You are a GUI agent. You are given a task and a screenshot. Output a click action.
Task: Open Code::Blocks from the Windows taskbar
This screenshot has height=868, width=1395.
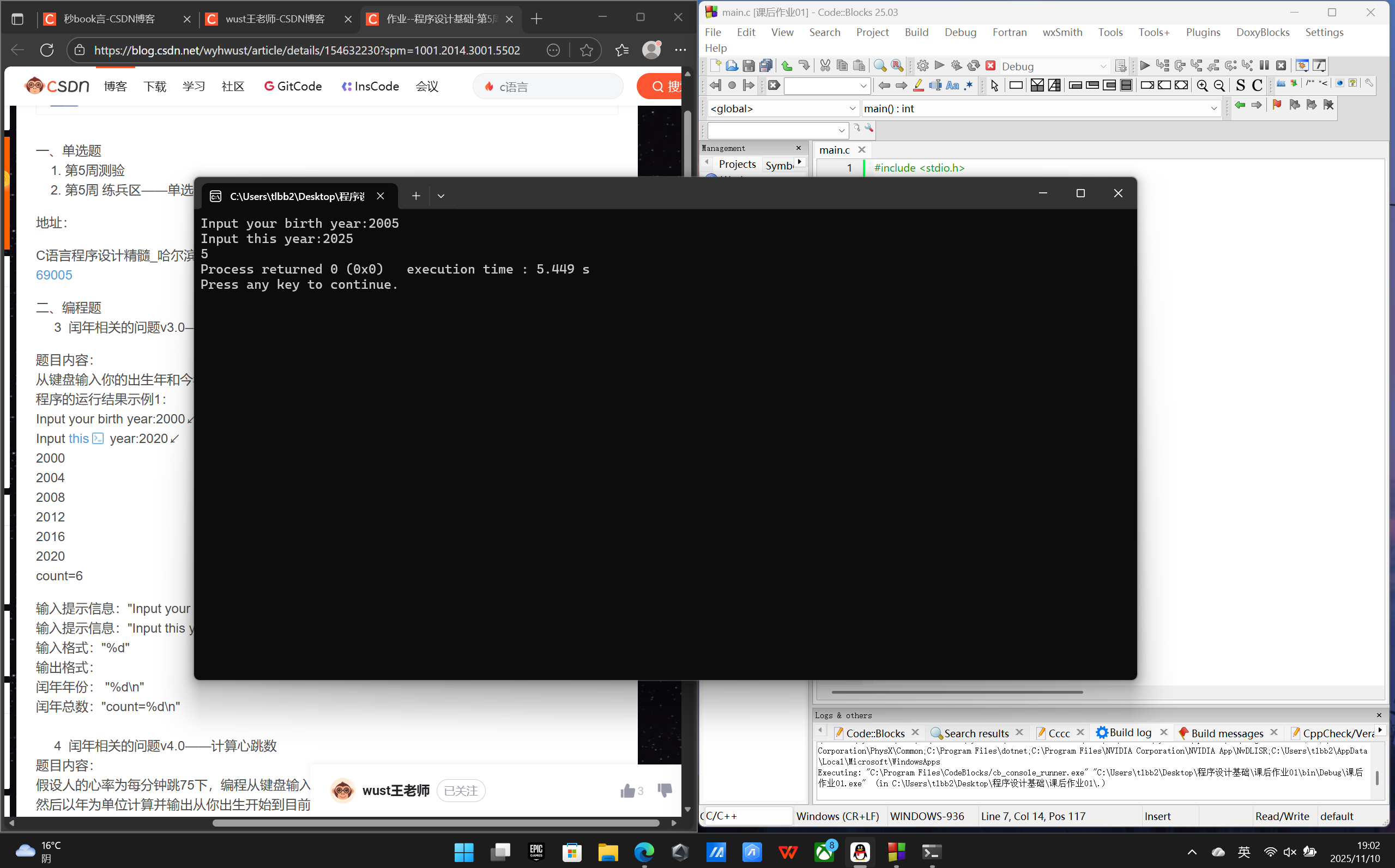[896, 852]
